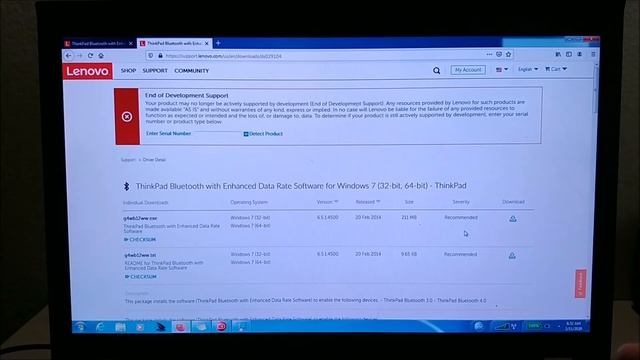Open the country flag dropdown
640x360 pixels.
(x=502, y=70)
